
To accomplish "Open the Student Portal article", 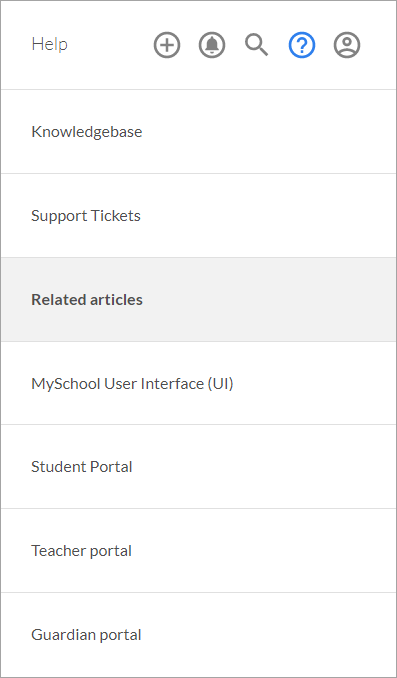I will pos(198,467).
